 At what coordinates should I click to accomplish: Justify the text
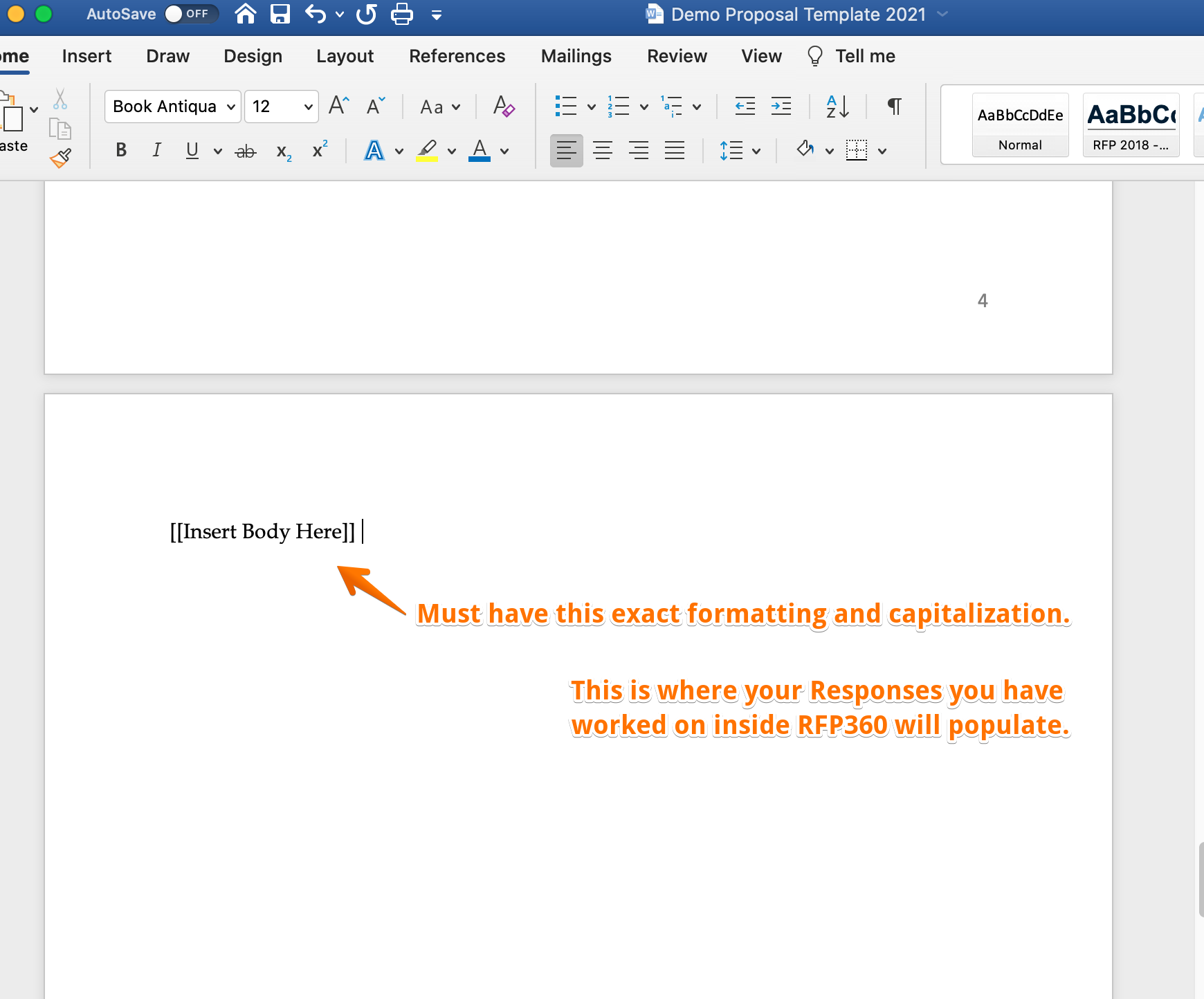(675, 150)
